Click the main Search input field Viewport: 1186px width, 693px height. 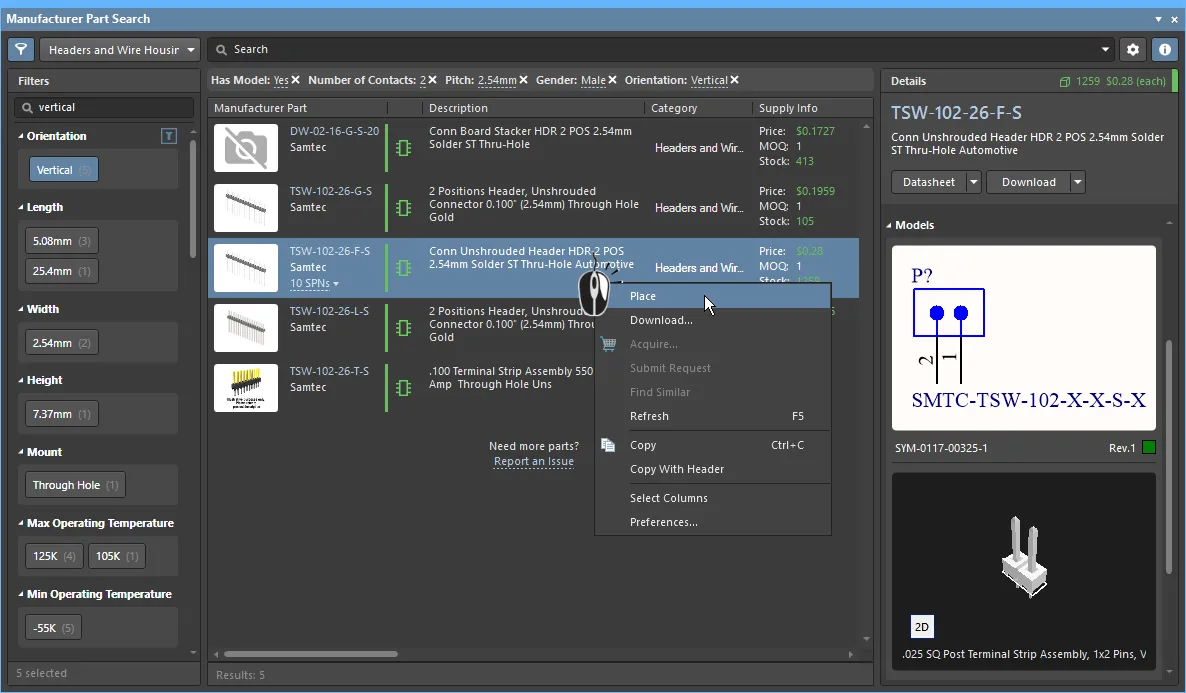658,50
